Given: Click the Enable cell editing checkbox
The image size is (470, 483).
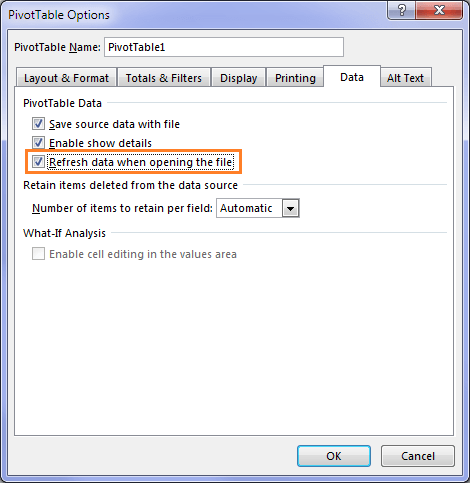Looking at the screenshot, I should coord(38,254).
